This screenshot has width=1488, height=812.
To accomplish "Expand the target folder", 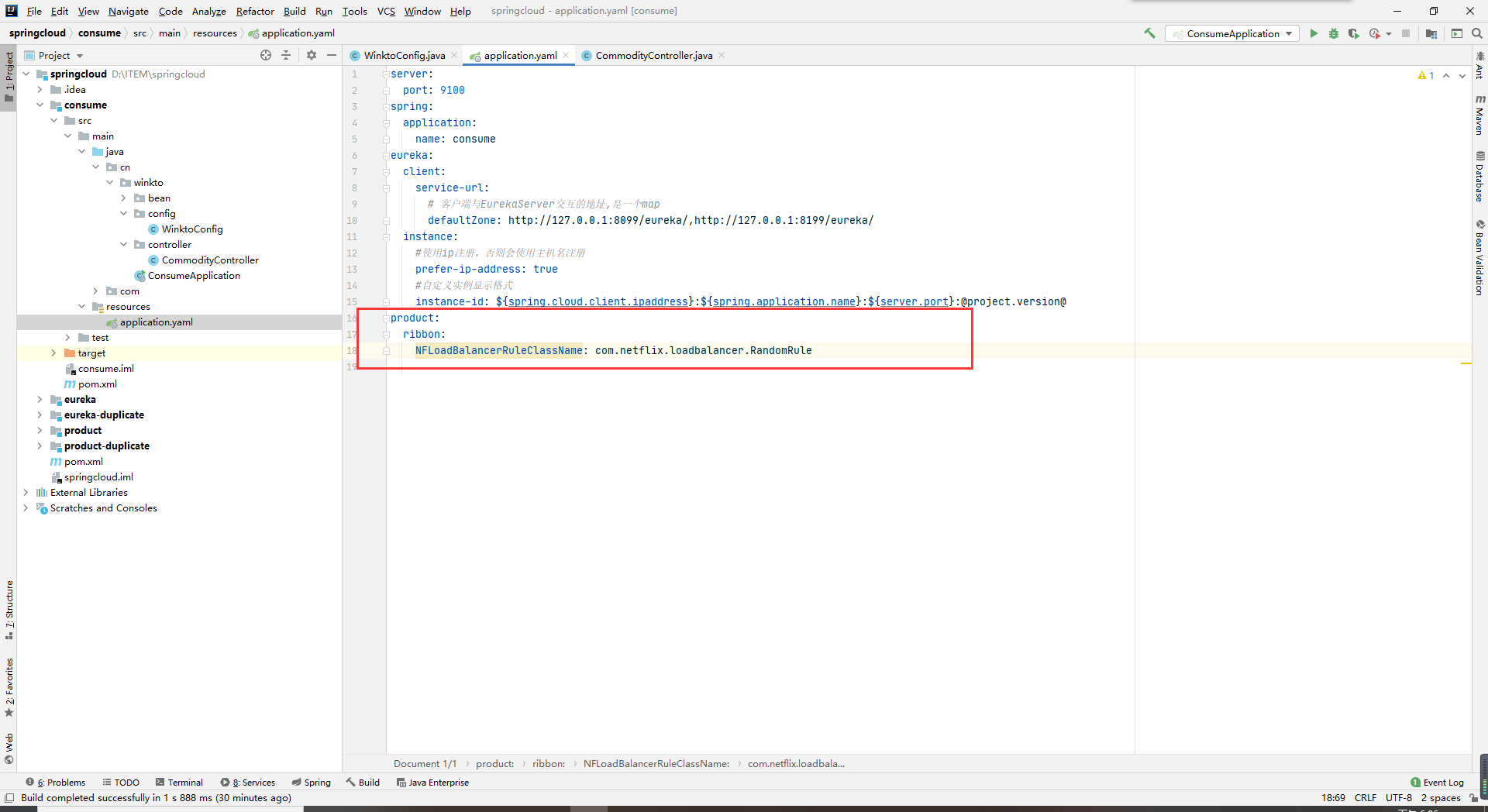I will [53, 353].
